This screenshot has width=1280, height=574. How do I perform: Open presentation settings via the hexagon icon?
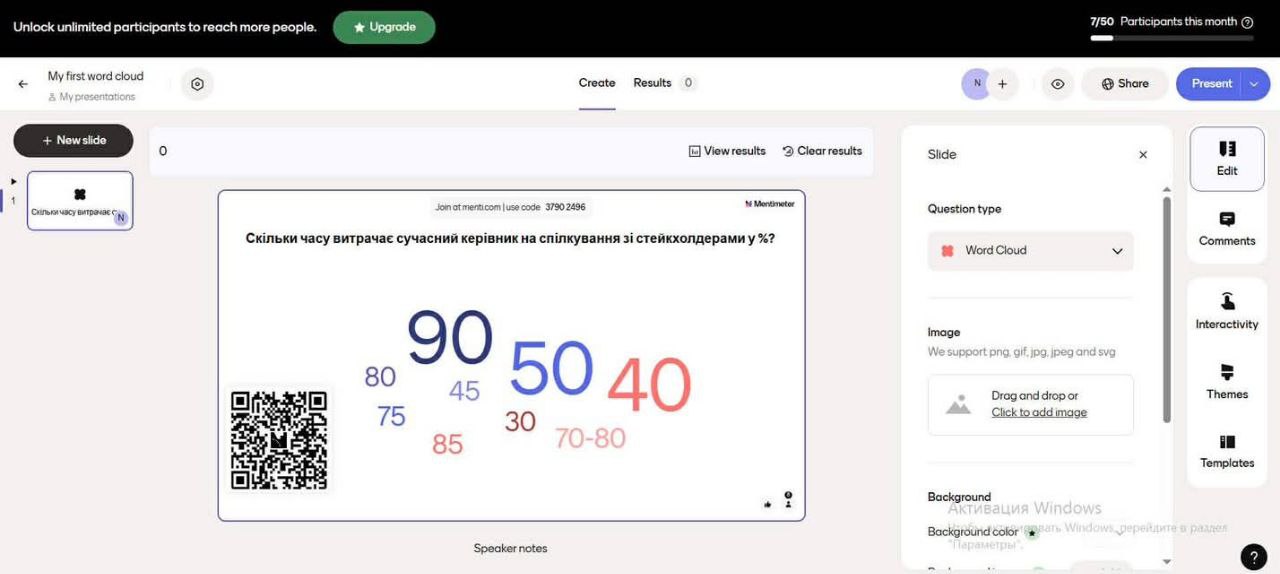pyautogui.click(x=197, y=85)
